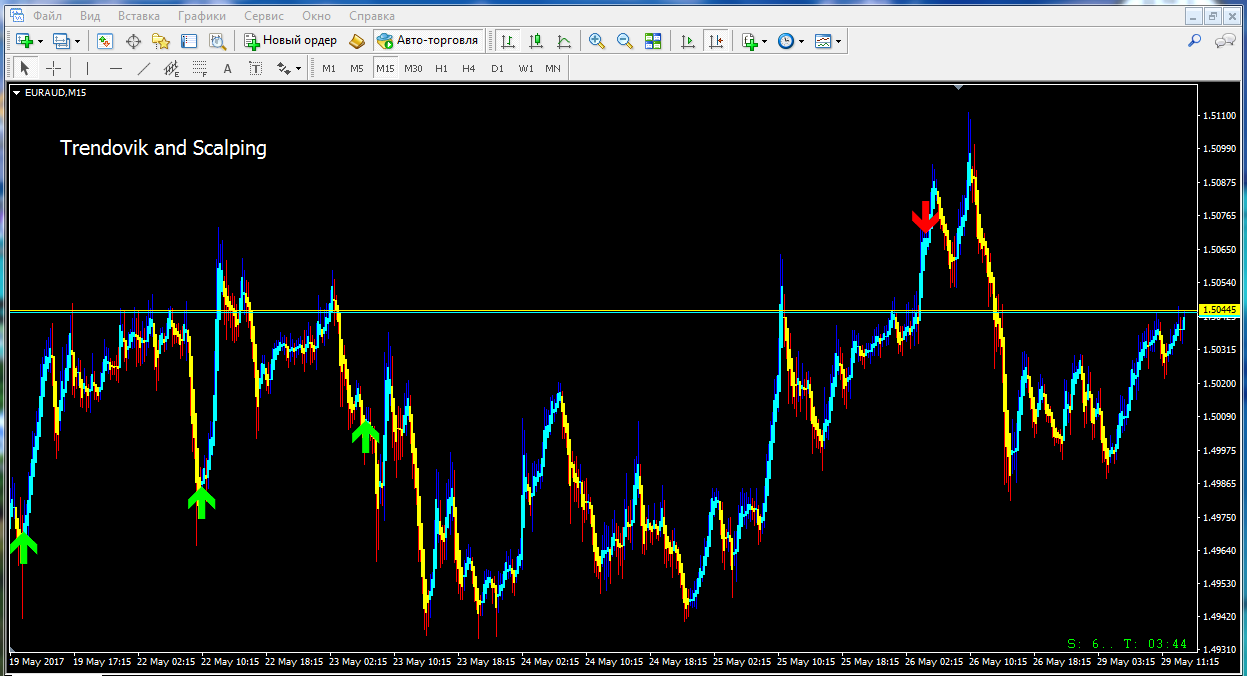Open the Market Watch panel icon
The width and height of the screenshot is (1247, 676).
105,41
